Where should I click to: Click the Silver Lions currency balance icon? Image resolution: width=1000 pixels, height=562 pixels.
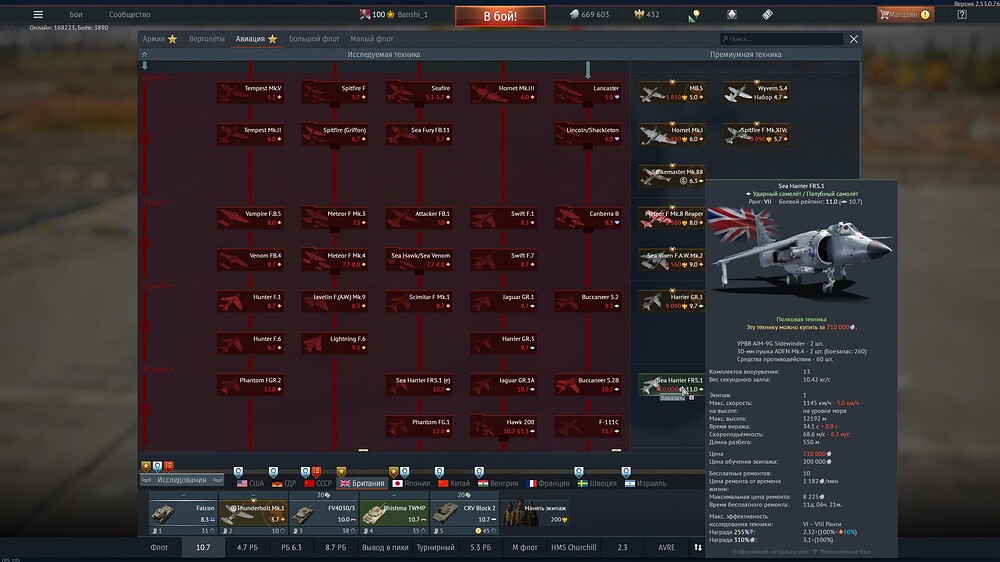(x=574, y=15)
